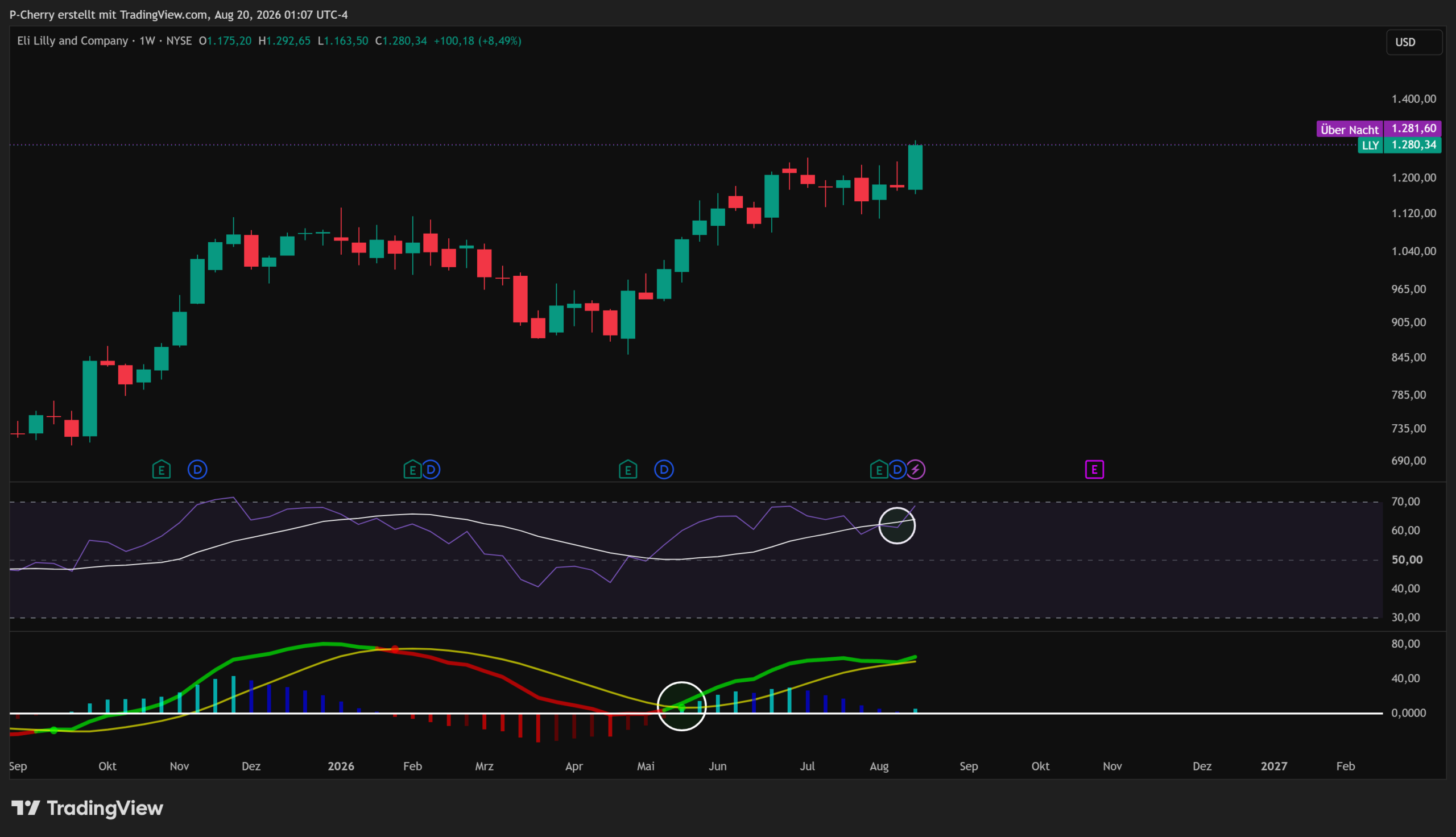
Task: Click the 1.120,00 price axis label
Action: 1413,213
